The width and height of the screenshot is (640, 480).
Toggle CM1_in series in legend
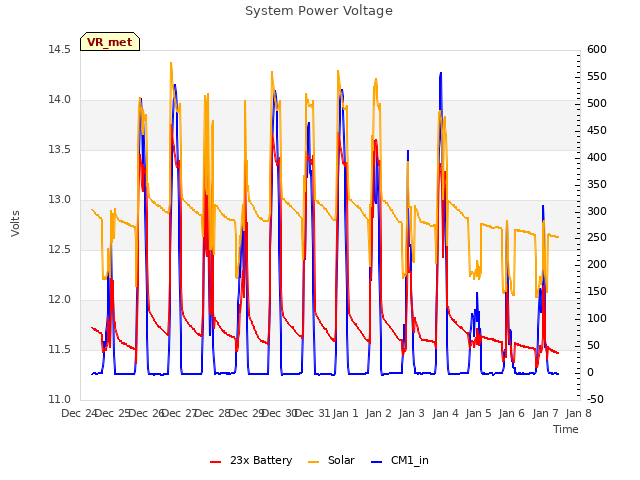pos(400,460)
